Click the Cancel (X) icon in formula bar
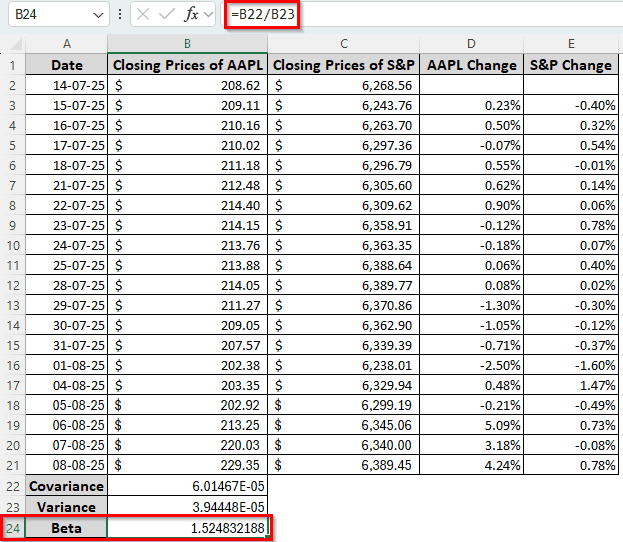 [143, 15]
